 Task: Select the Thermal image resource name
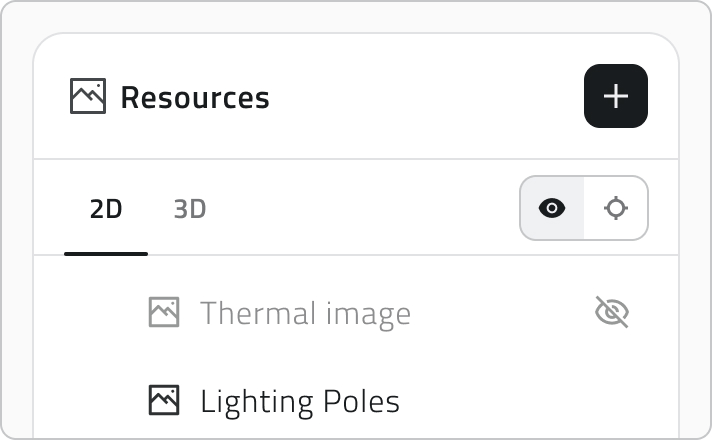[x=305, y=313]
